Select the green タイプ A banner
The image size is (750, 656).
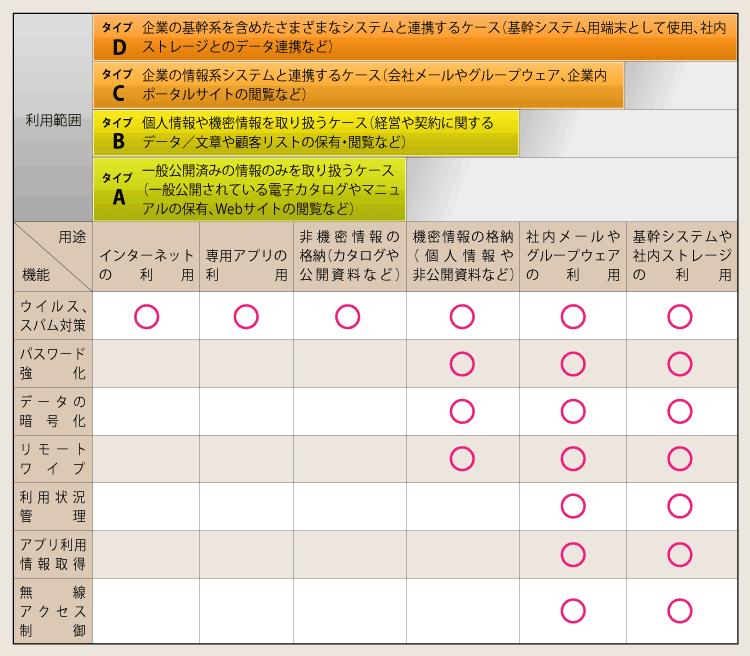click(249, 189)
